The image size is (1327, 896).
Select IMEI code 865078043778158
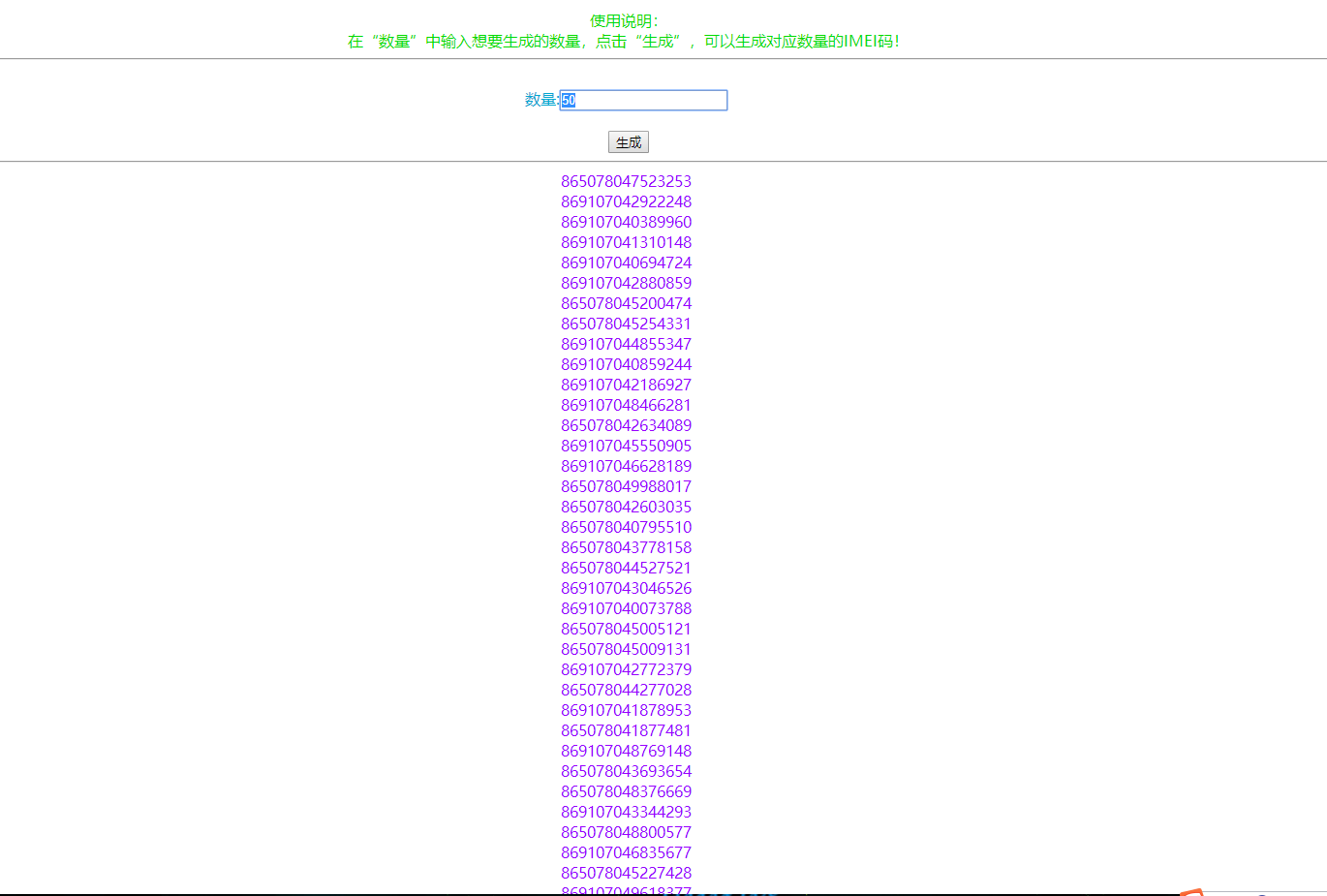[x=626, y=547]
